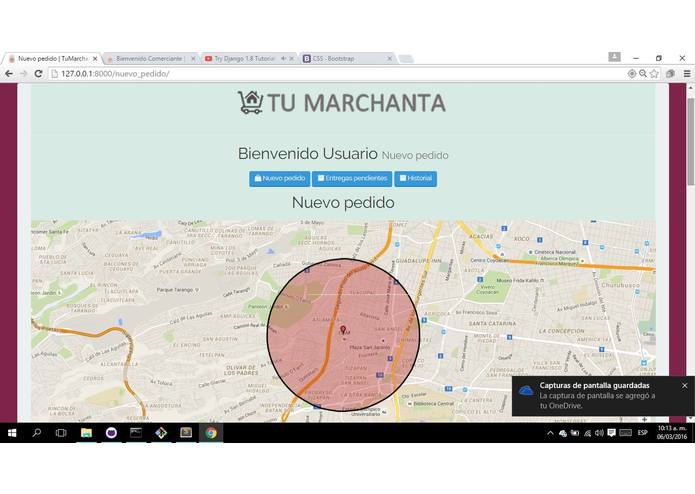Open the purple cat app on taskbar
Image resolution: width=695 pixels, height=494 pixels.
[x=111, y=433]
